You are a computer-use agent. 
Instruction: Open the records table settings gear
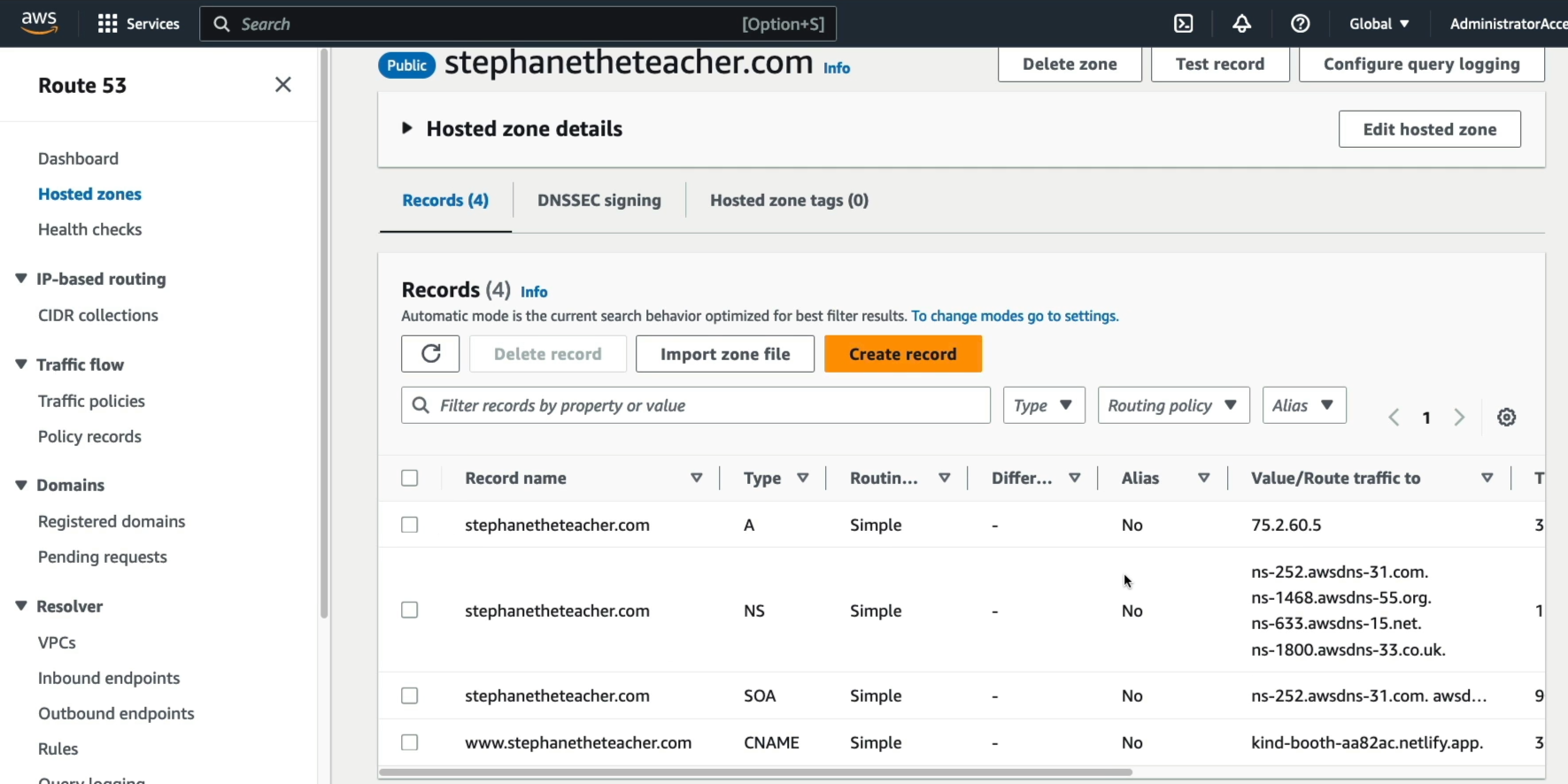1507,418
